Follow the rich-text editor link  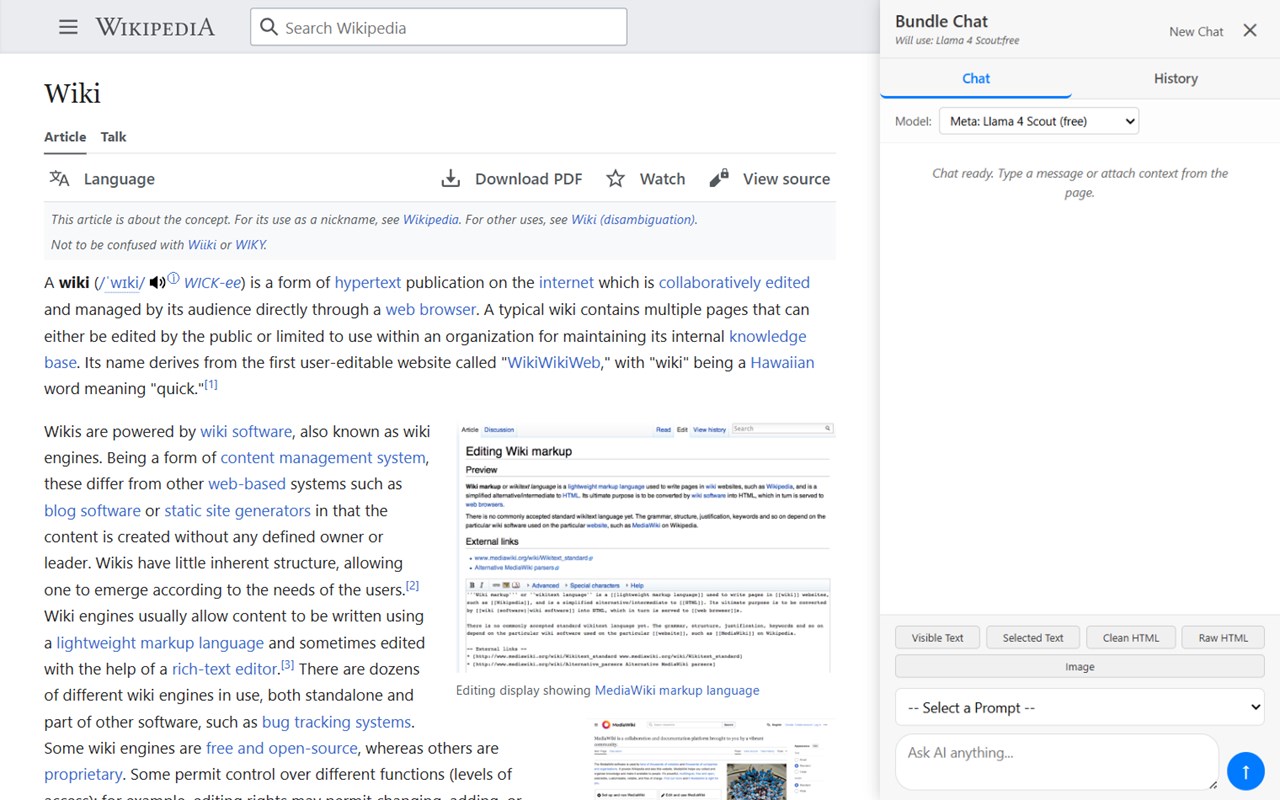tap(225, 668)
